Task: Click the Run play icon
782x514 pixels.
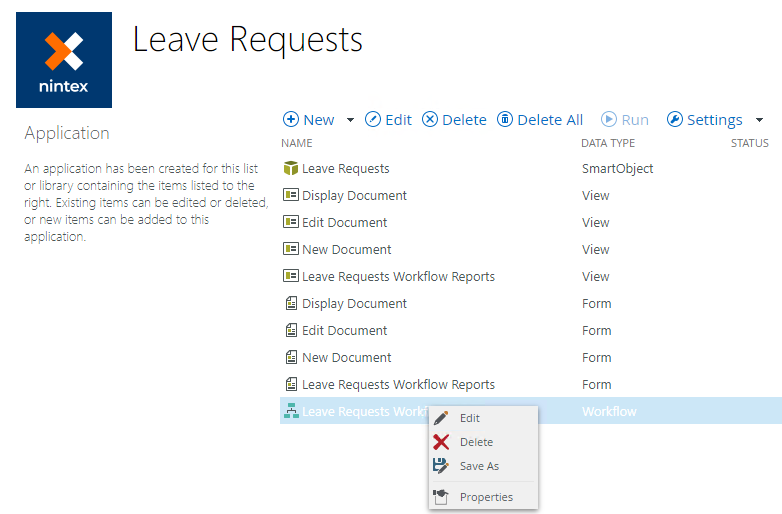Action: point(608,119)
